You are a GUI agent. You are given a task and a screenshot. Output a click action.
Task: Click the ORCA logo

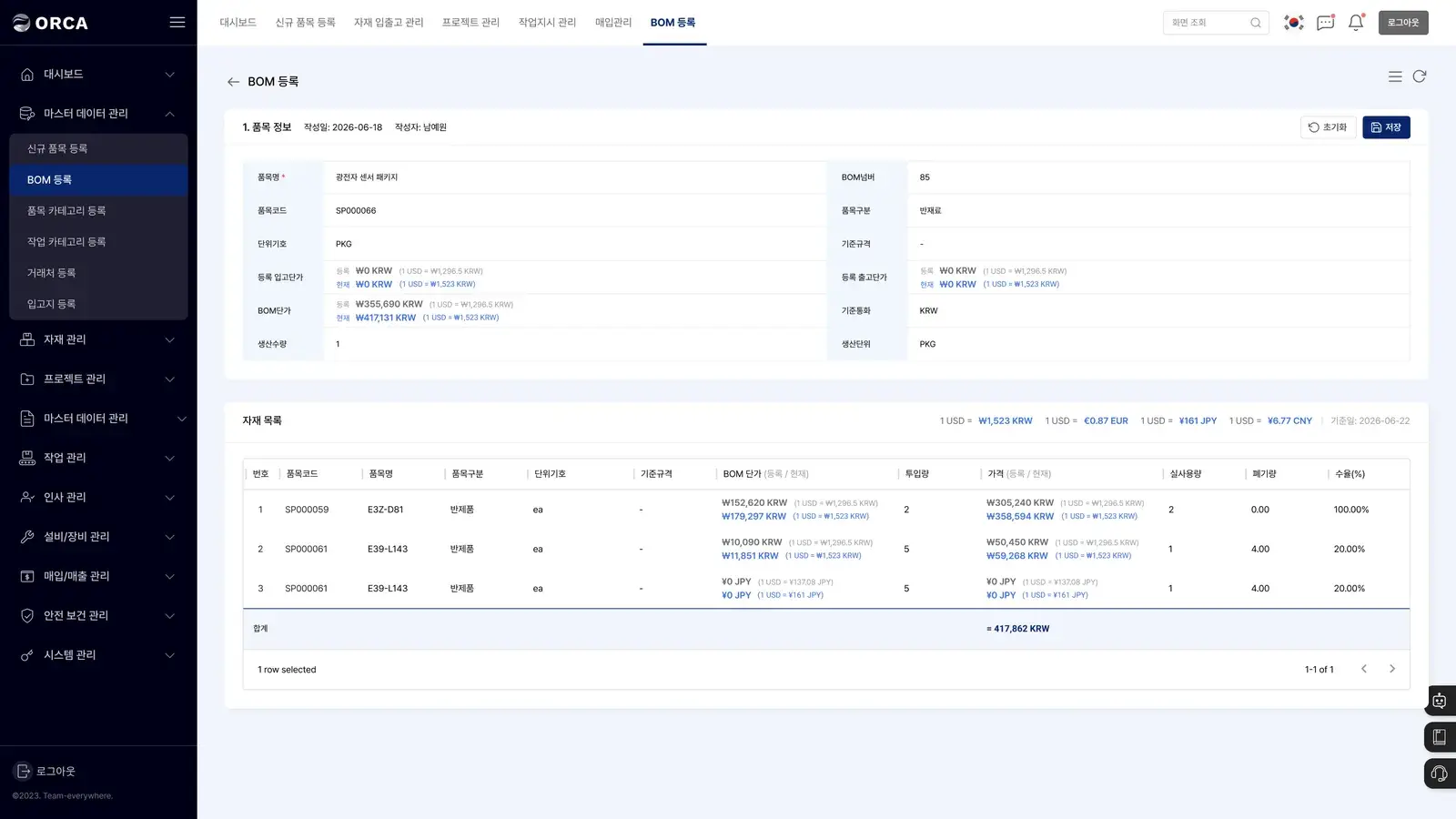coord(51,23)
